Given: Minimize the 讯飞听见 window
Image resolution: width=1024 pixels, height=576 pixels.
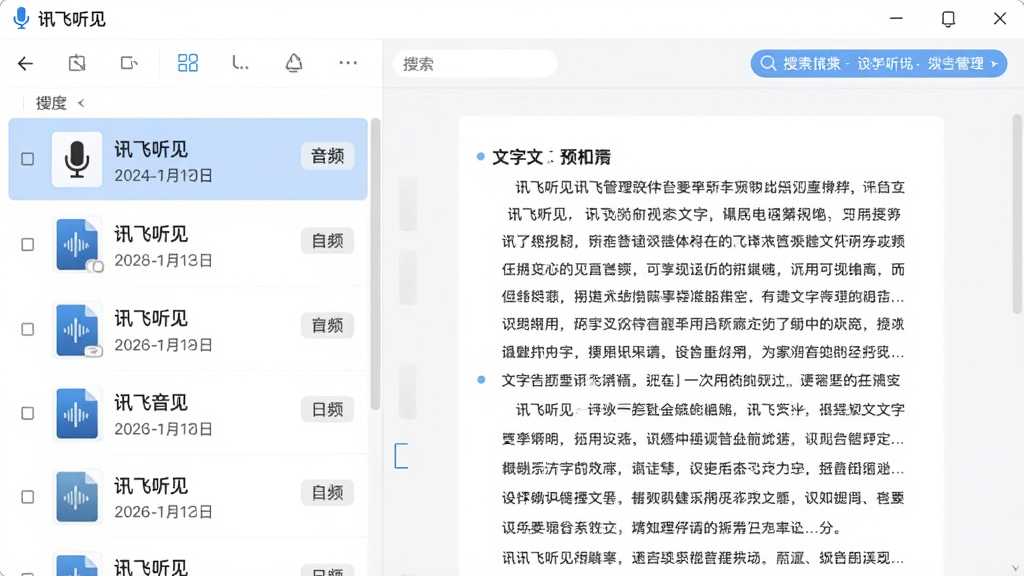Looking at the screenshot, I should click(897, 18).
